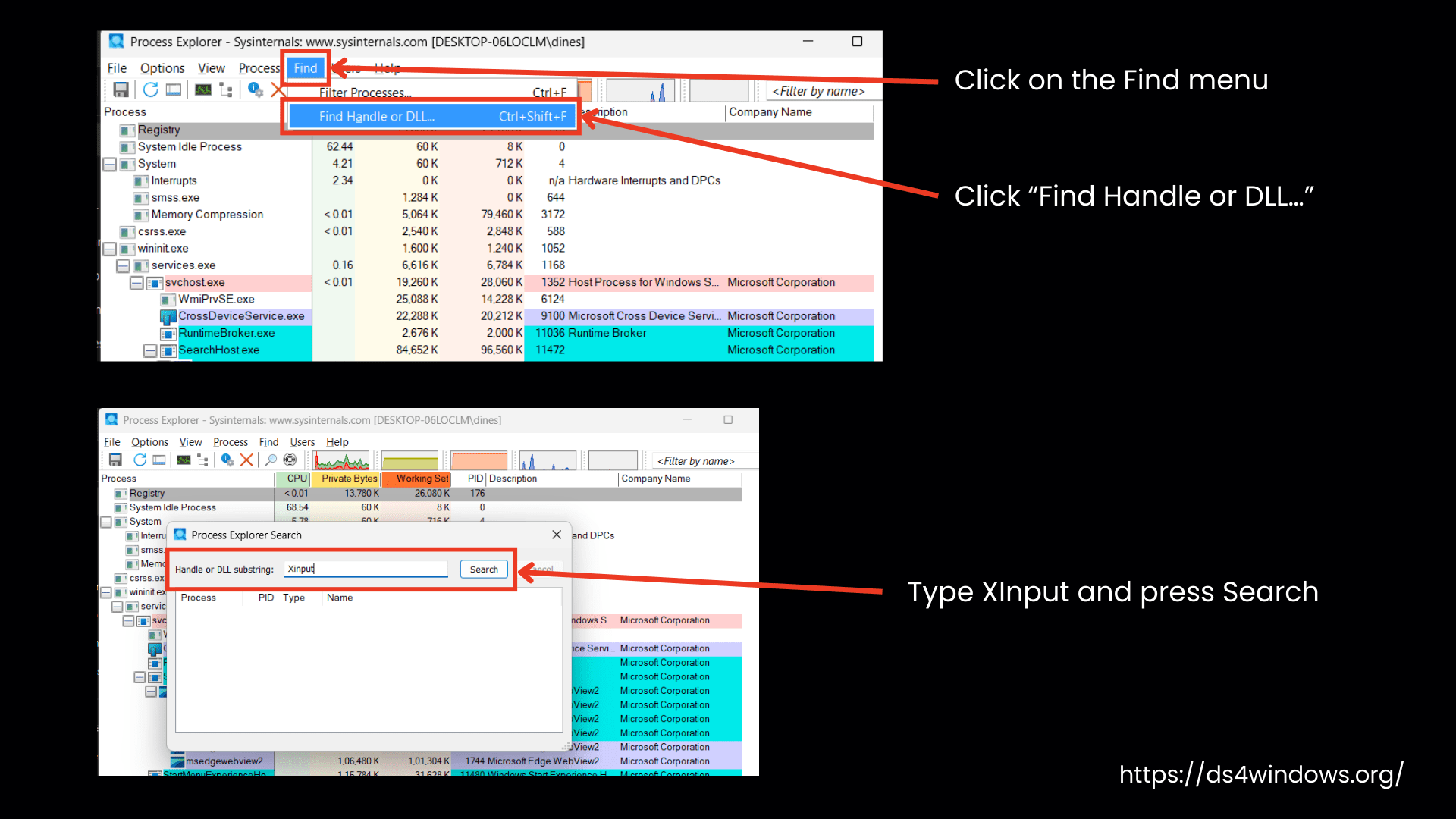1456x819 pixels.
Task: Click Filter by name box in window with Find menu open
Action: (x=824, y=92)
